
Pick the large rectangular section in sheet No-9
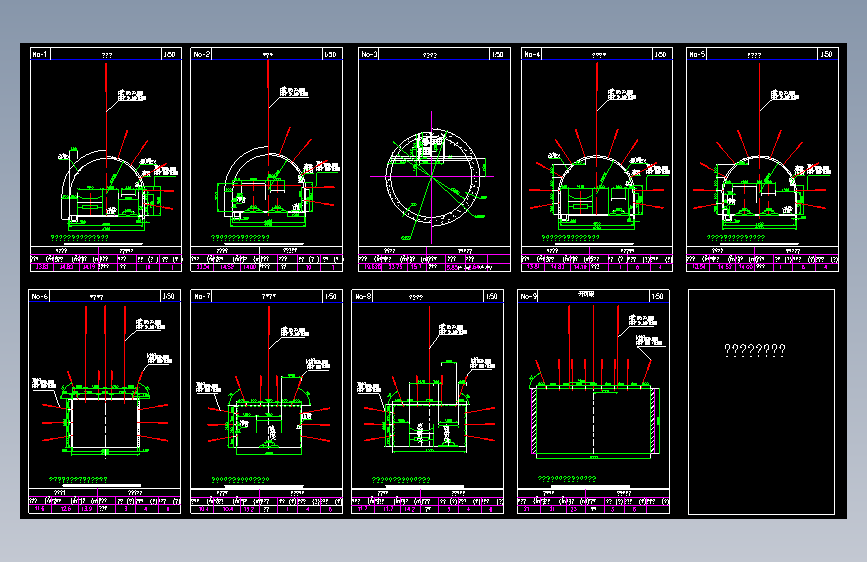point(595,420)
